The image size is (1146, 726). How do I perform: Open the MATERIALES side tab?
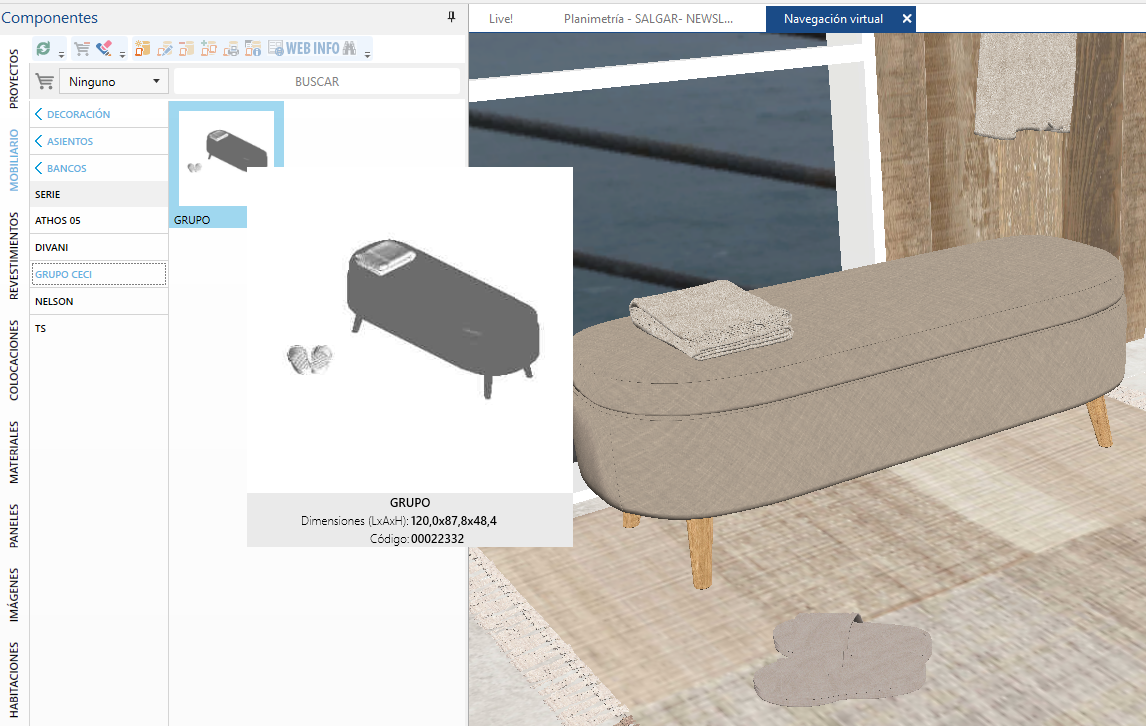[x=14, y=453]
